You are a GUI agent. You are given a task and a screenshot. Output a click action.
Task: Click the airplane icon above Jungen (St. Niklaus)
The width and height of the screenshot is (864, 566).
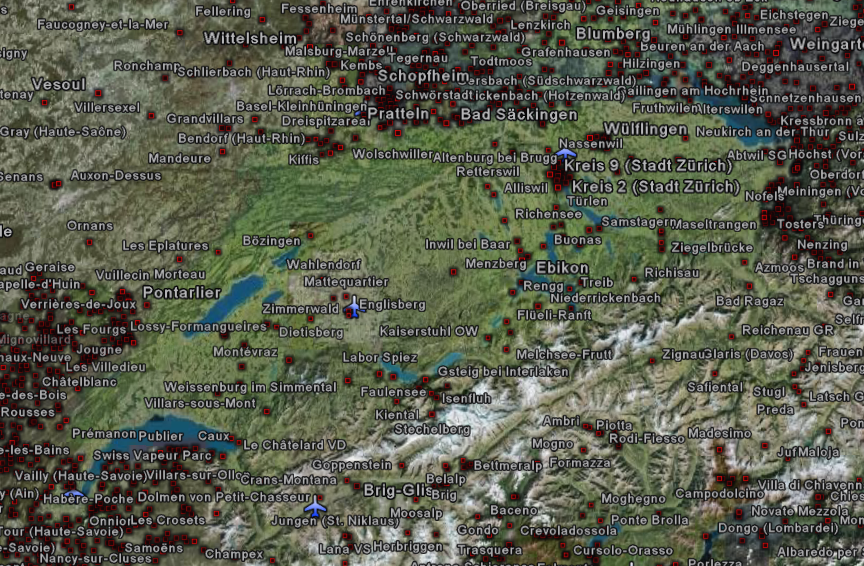pyautogui.click(x=315, y=505)
